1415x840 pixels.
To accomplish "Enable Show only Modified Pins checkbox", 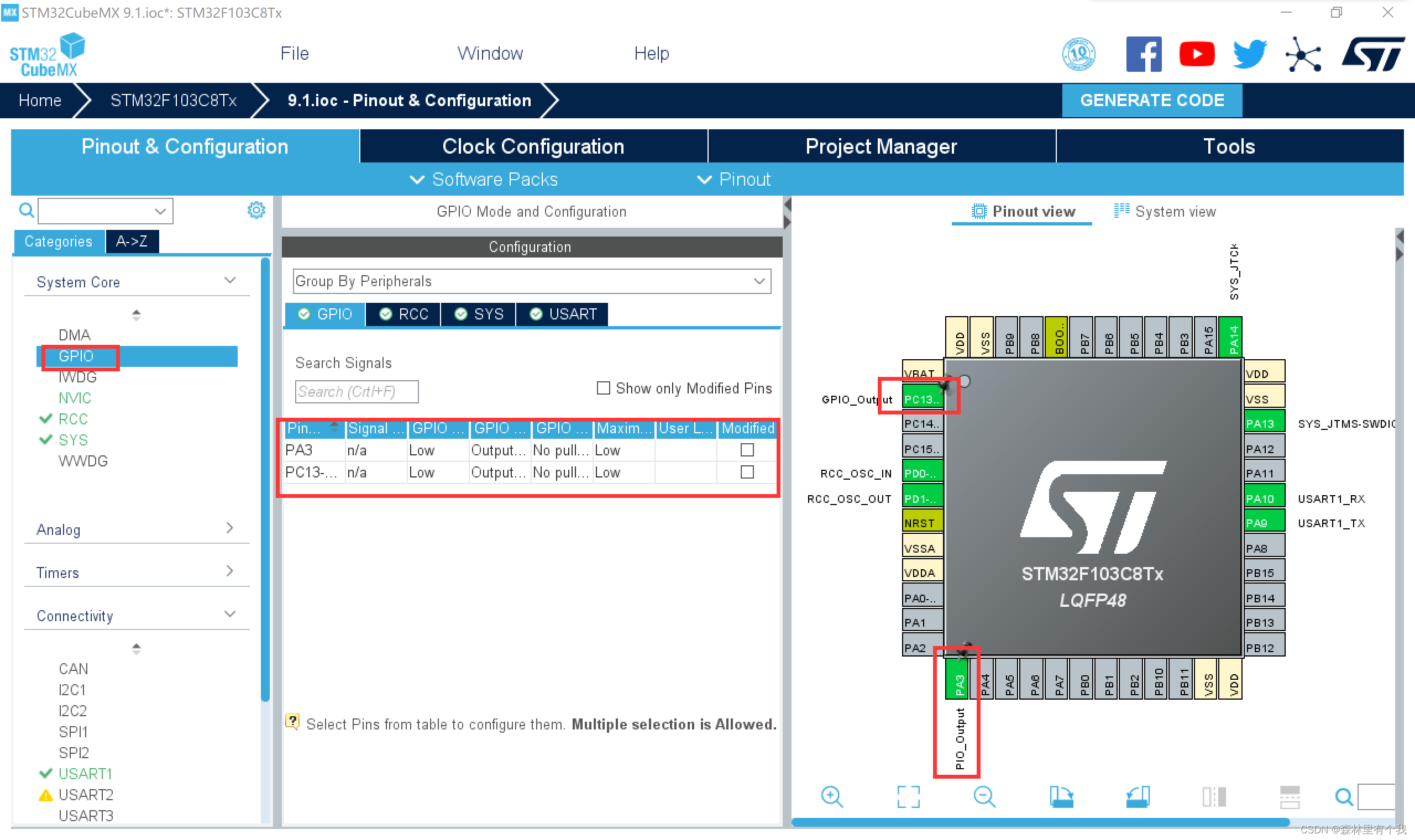I will click(604, 389).
